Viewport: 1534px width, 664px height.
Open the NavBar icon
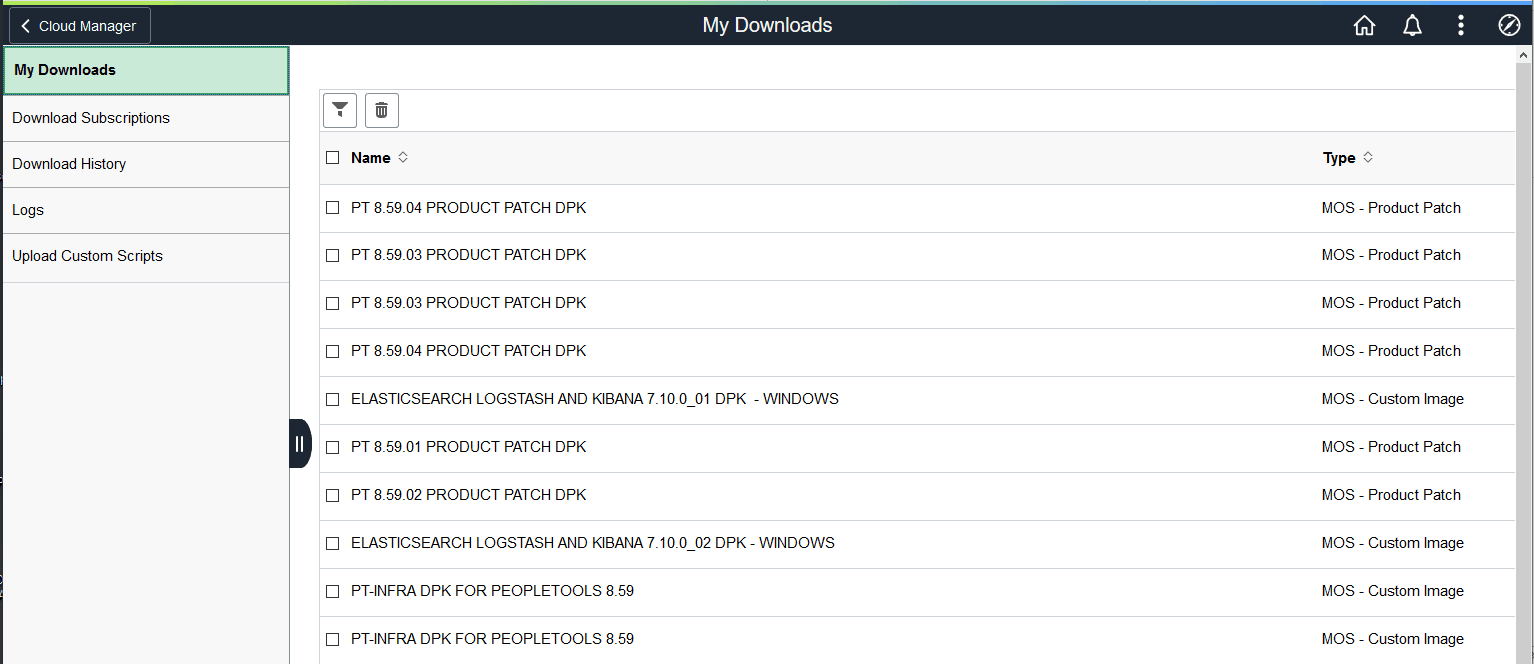[1509, 25]
